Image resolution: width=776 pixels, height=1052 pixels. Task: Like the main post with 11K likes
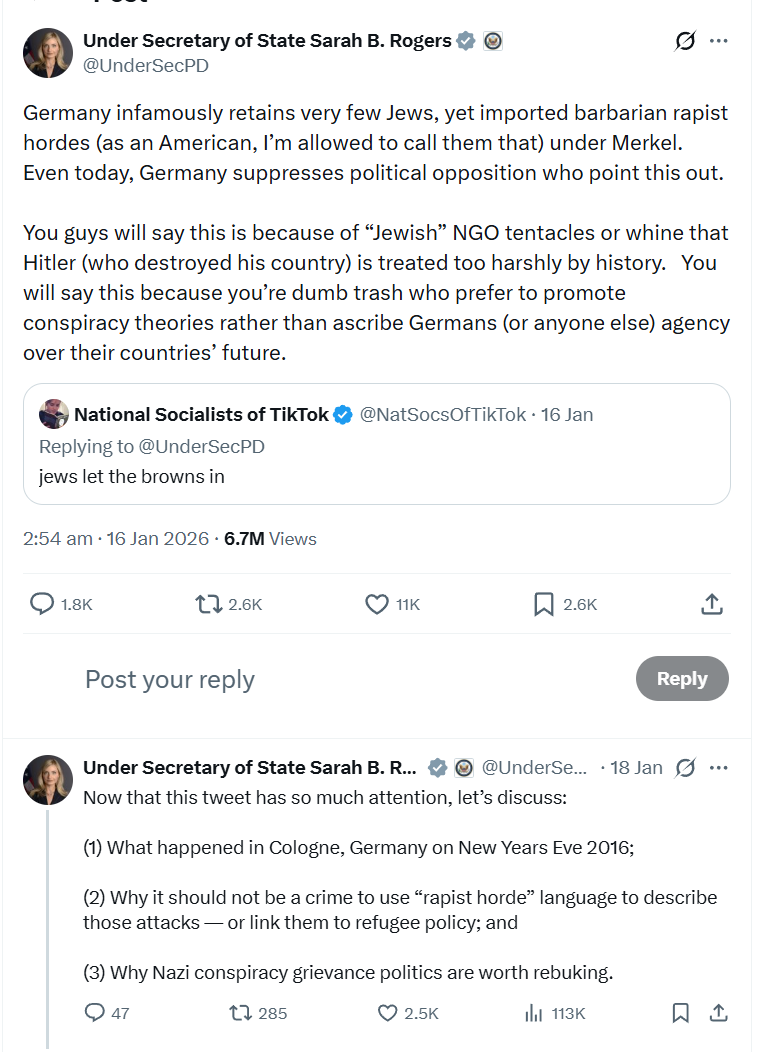[376, 604]
